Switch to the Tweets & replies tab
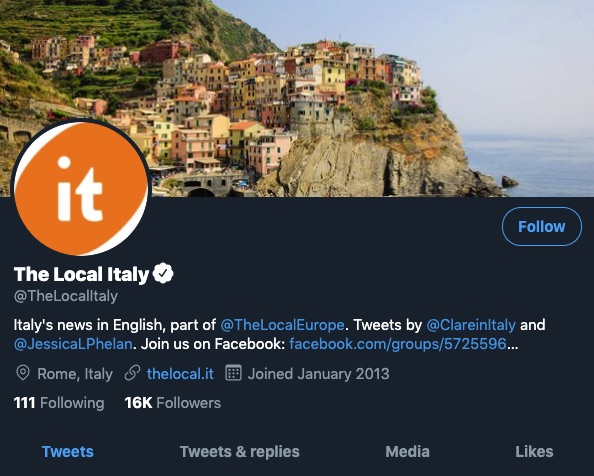This screenshot has width=594, height=476. pos(239,452)
